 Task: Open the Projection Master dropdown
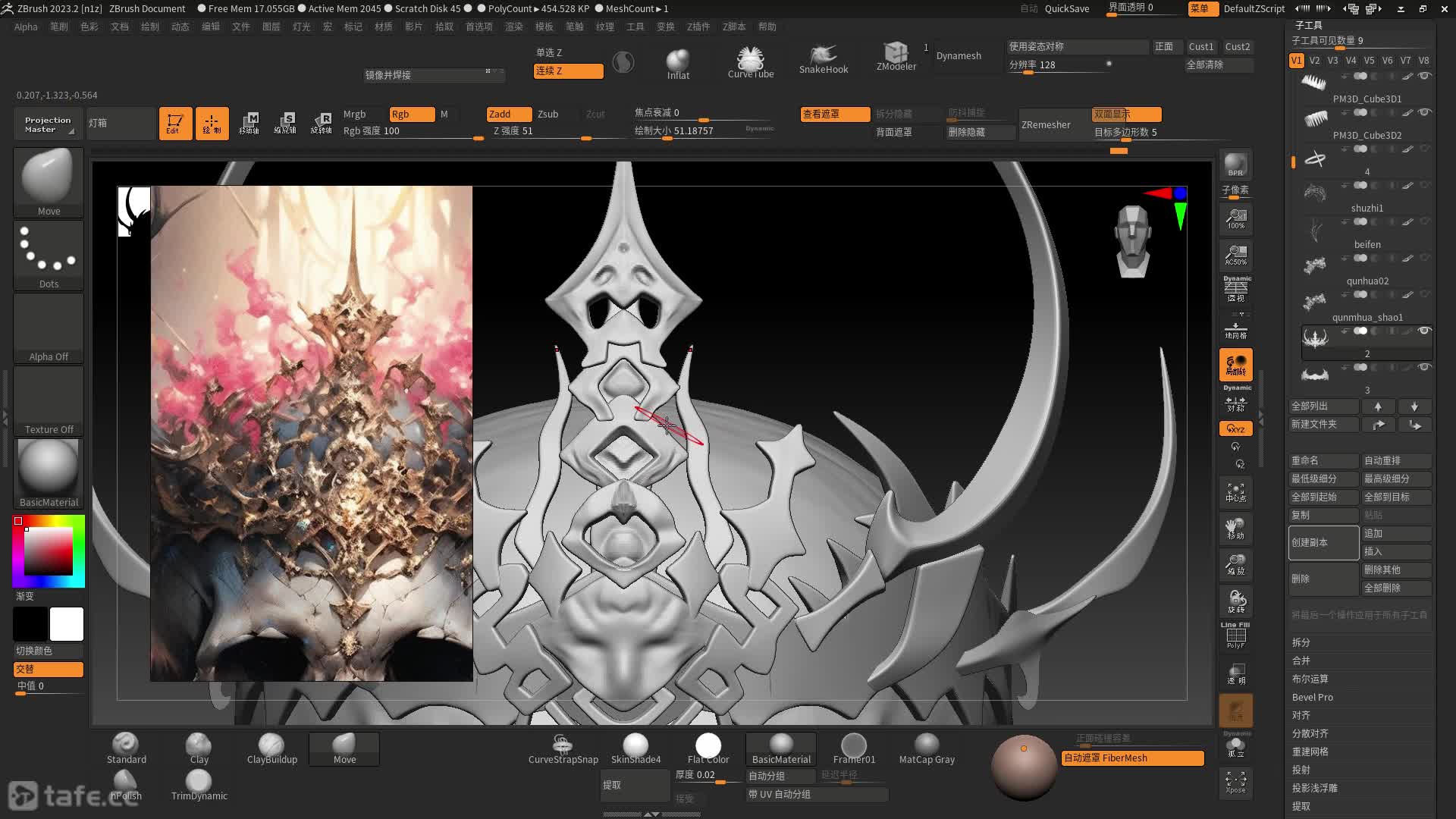[47, 124]
